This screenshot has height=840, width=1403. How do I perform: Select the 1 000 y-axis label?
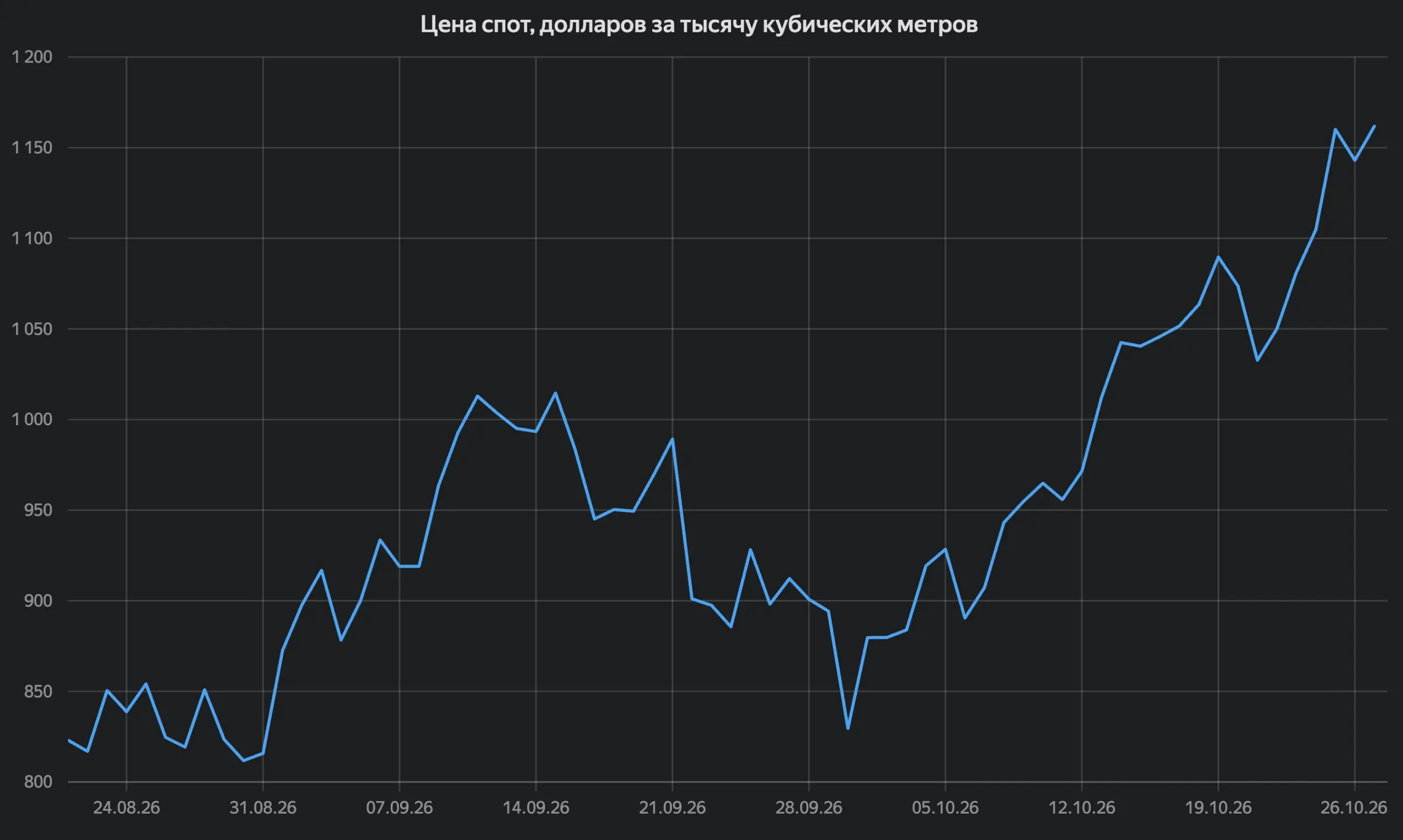(x=32, y=419)
